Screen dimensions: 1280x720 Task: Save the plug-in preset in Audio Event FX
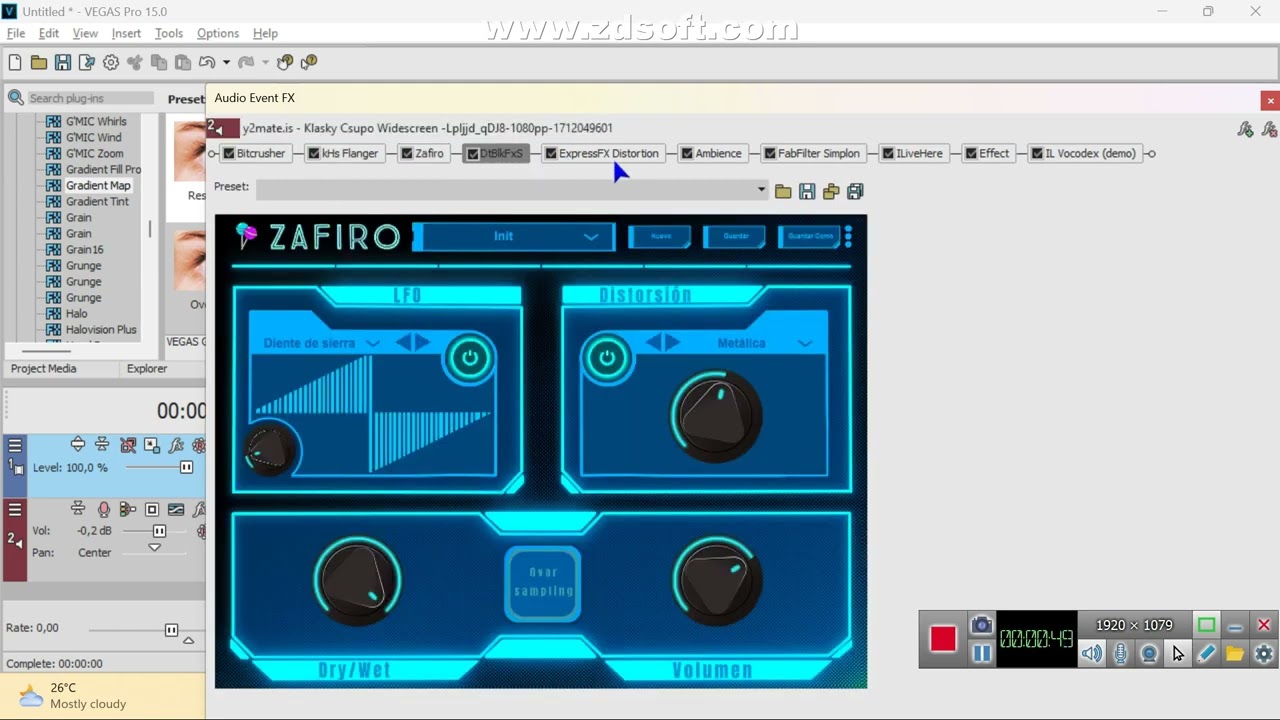[807, 191]
